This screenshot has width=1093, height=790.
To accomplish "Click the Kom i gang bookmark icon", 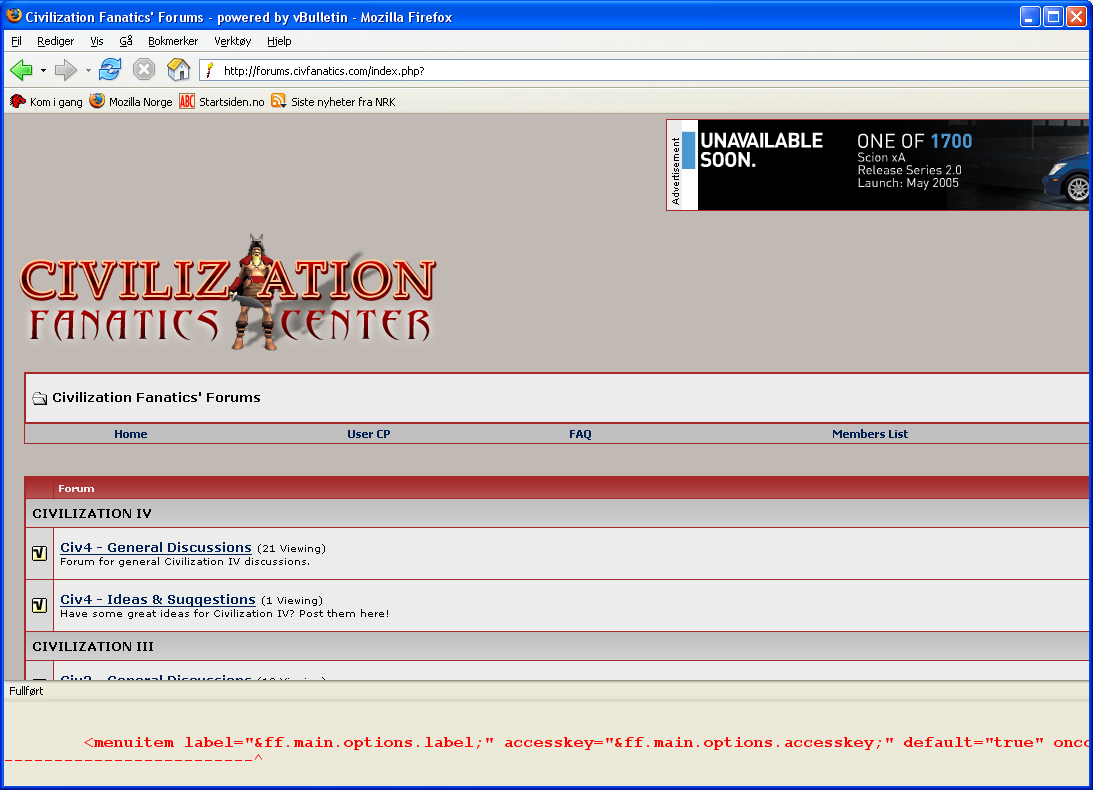I will click(x=17, y=102).
